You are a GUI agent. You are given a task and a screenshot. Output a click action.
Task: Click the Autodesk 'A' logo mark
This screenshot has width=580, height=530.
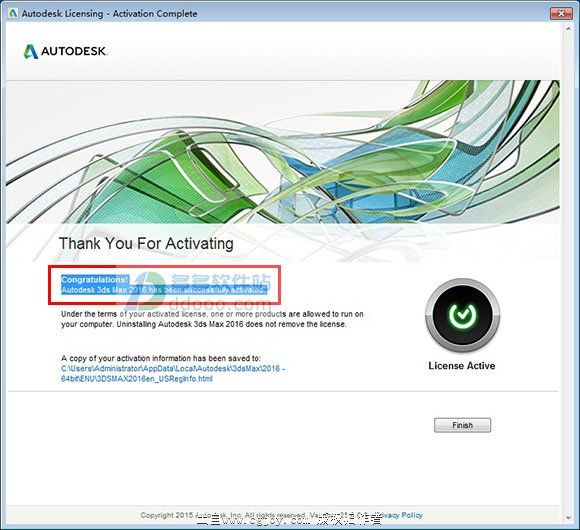(x=31, y=52)
